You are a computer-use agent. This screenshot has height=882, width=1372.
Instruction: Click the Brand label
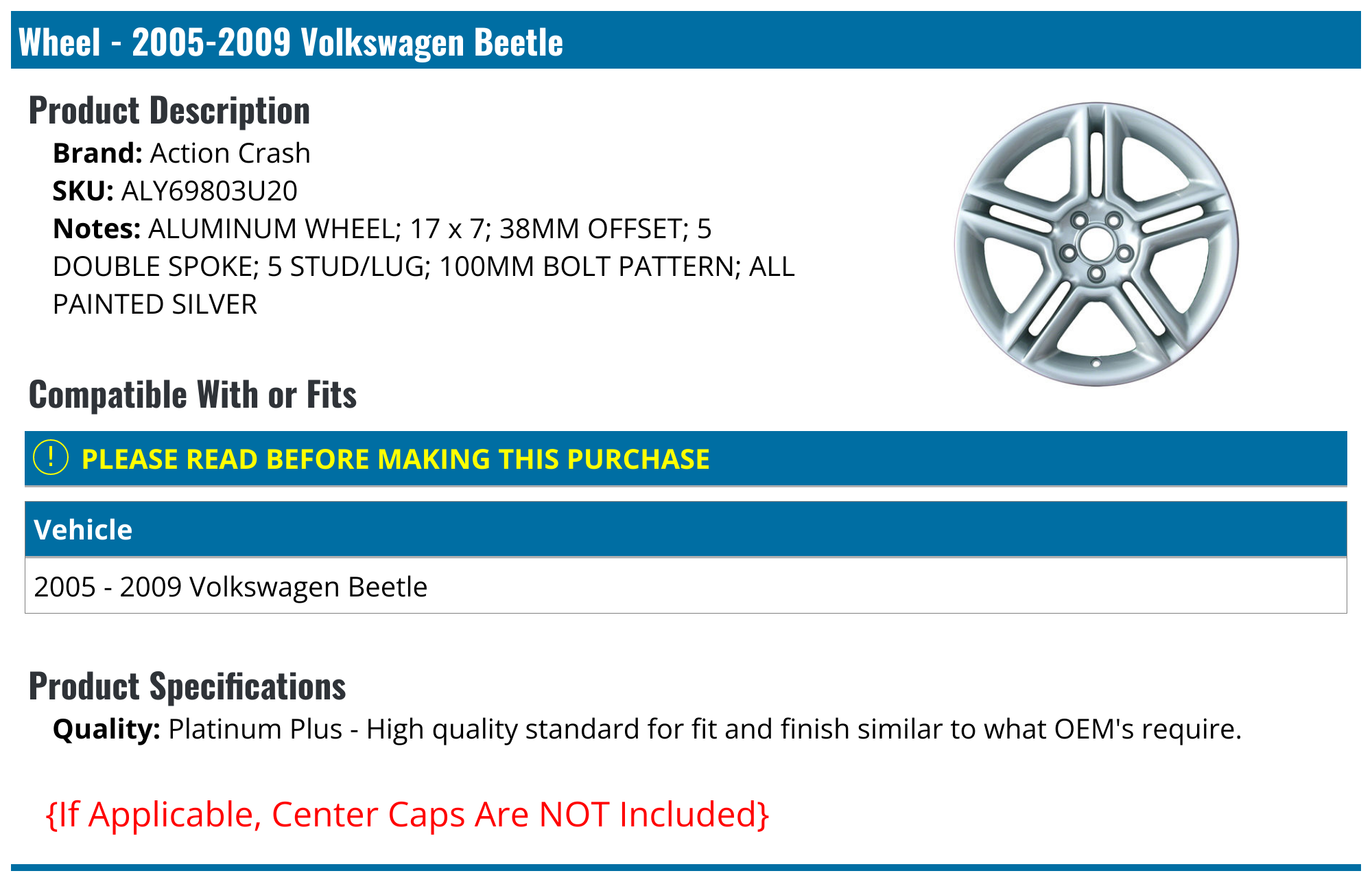pos(97,153)
